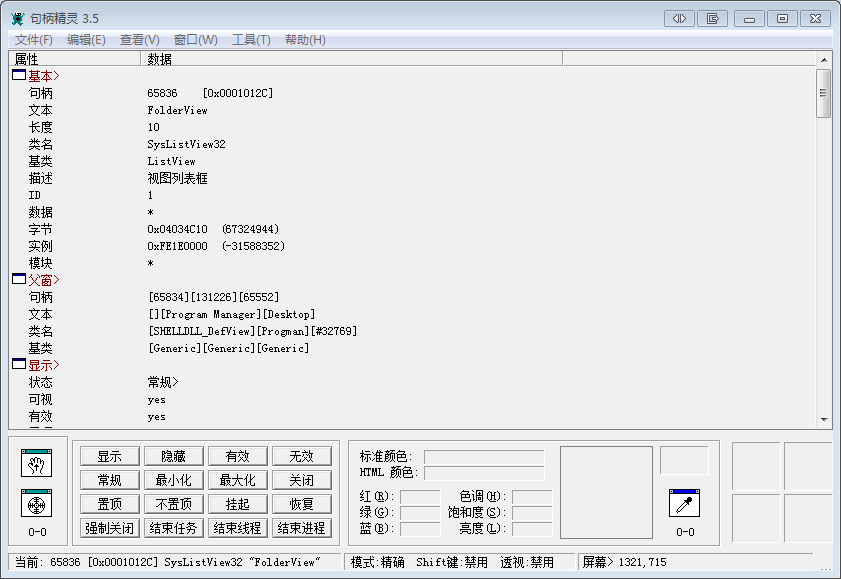Select the 视图列表框 description value
This screenshot has width=841, height=579.
[178, 179]
